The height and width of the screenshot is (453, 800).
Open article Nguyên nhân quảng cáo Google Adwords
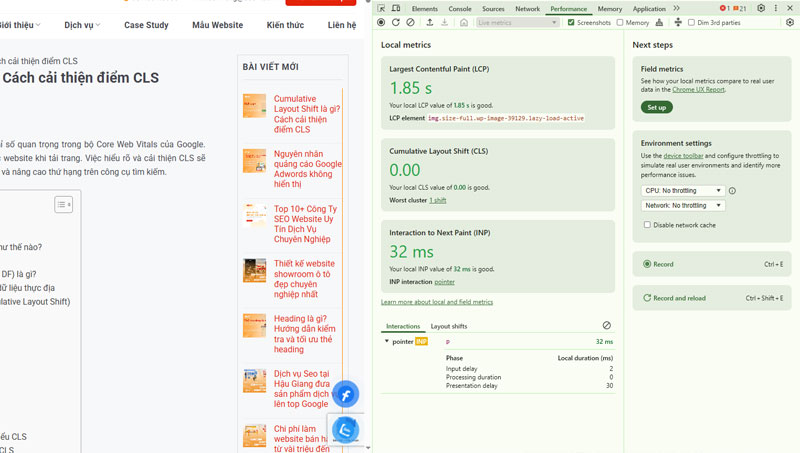(x=308, y=169)
